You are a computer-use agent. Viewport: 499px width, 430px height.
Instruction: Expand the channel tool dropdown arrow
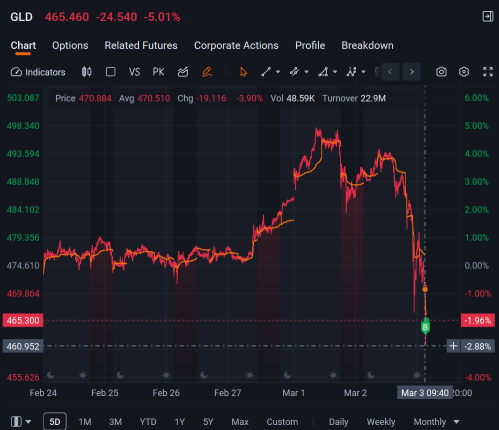click(306, 72)
